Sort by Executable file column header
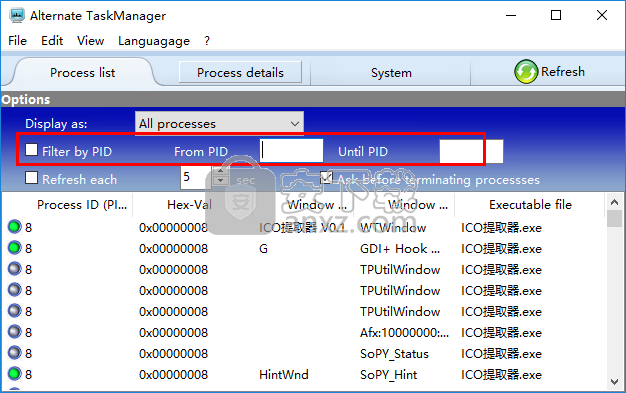 point(530,205)
